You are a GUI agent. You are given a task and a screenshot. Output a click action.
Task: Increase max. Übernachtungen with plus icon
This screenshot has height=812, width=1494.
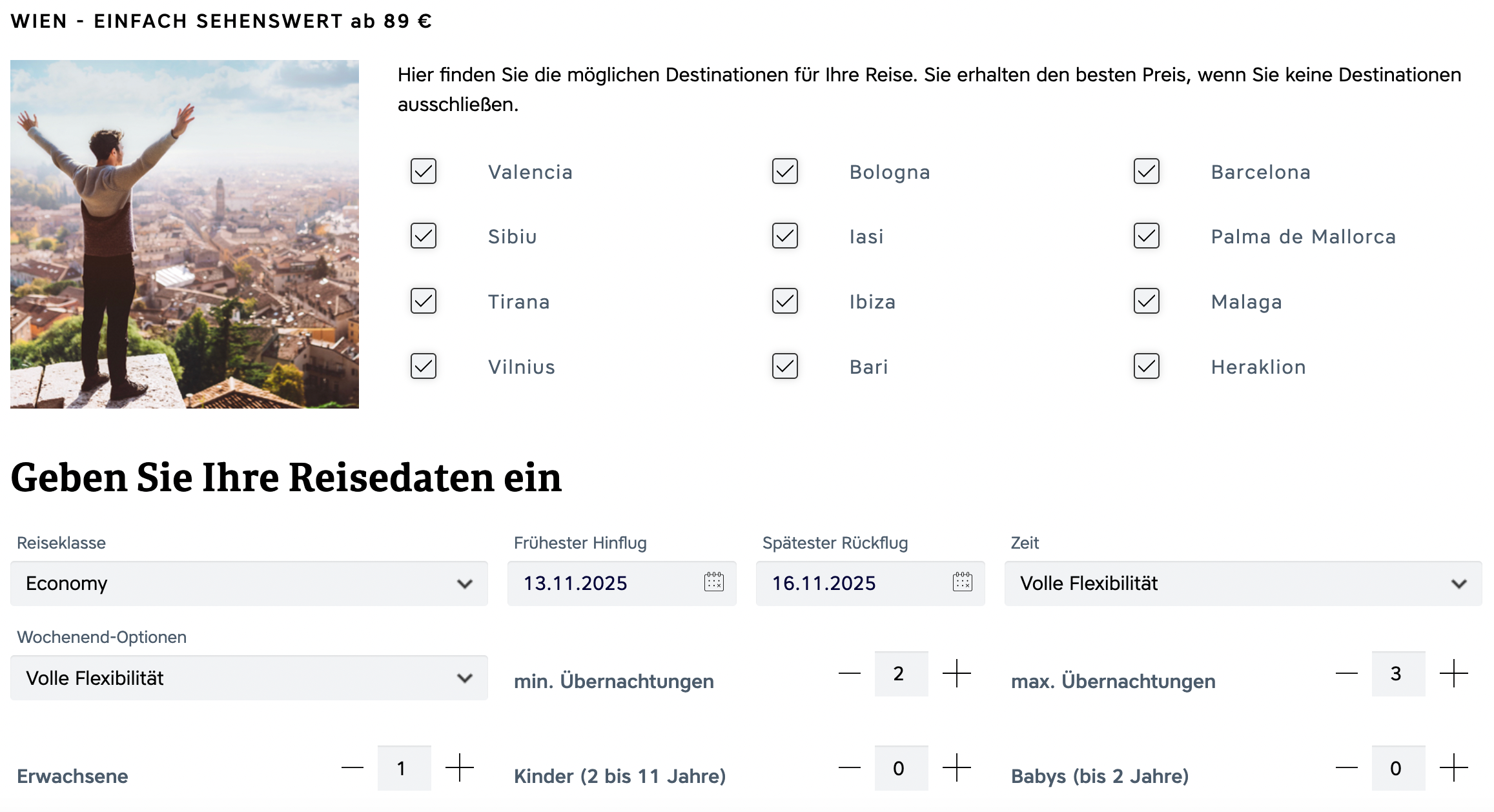point(1453,674)
